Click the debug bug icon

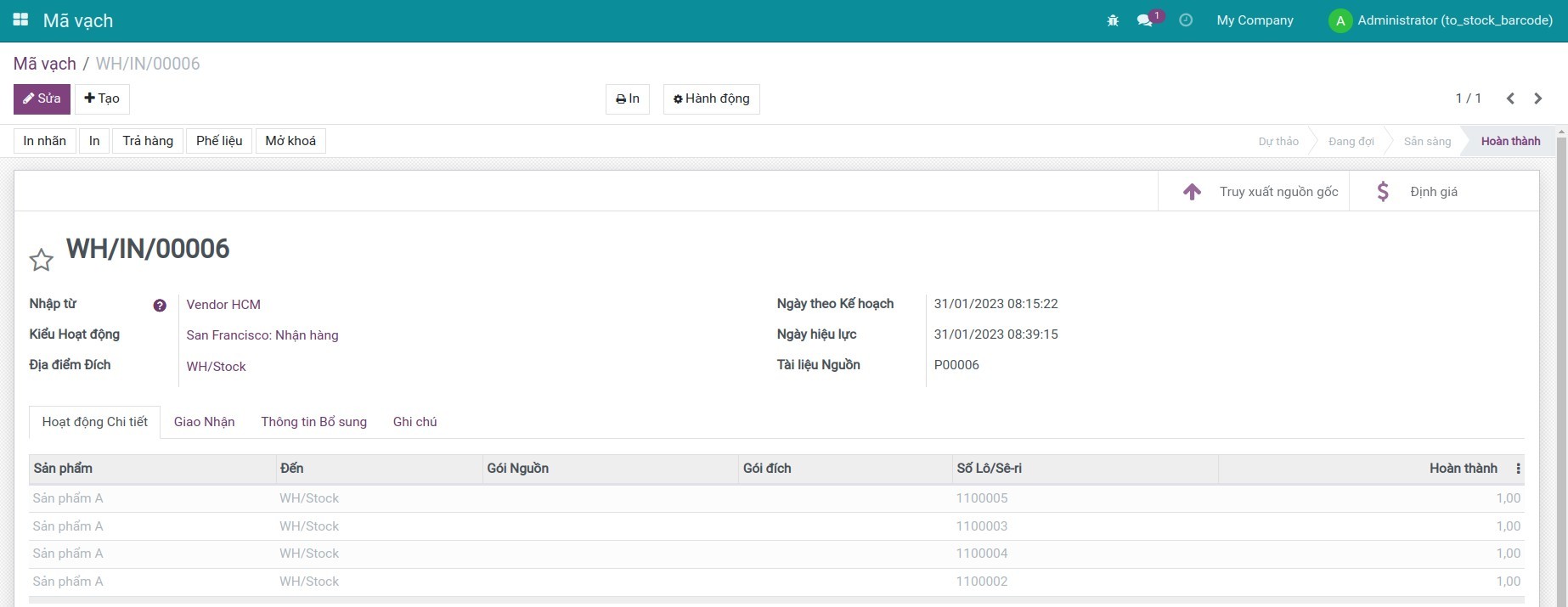coord(1113,20)
